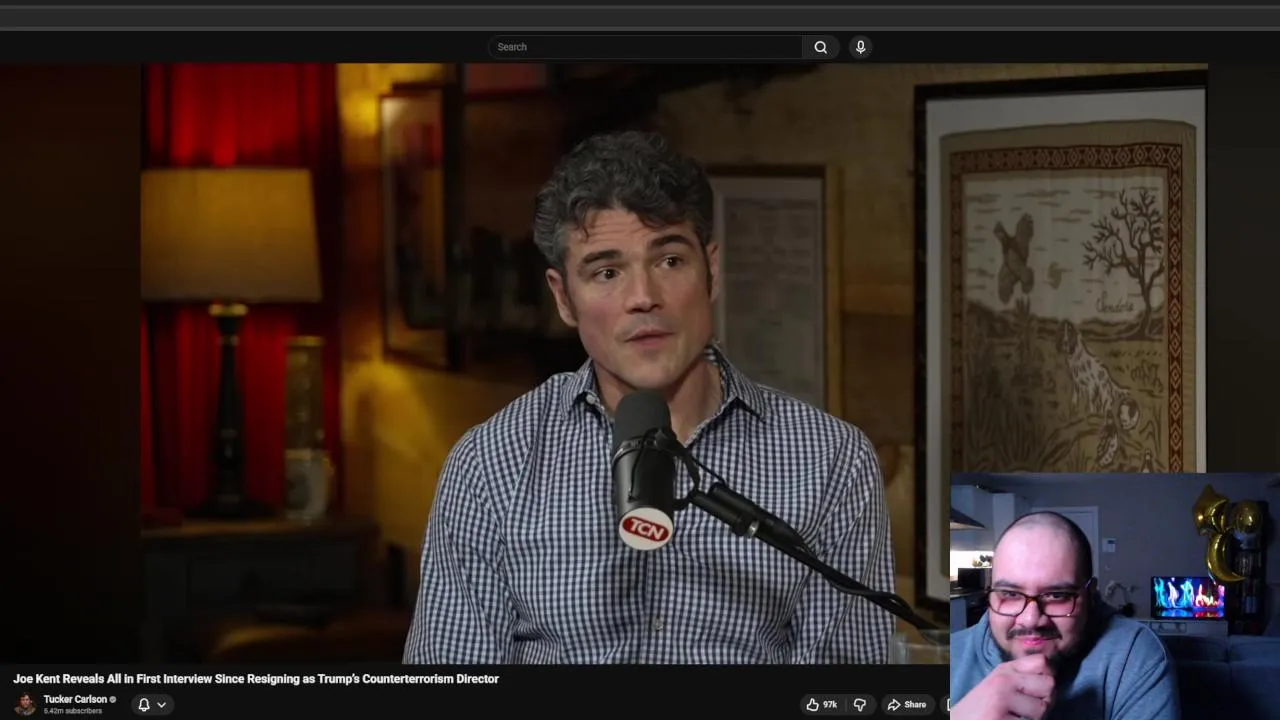The image size is (1280, 720).
Task: Click the magnifying glass search button
Action: click(820, 47)
